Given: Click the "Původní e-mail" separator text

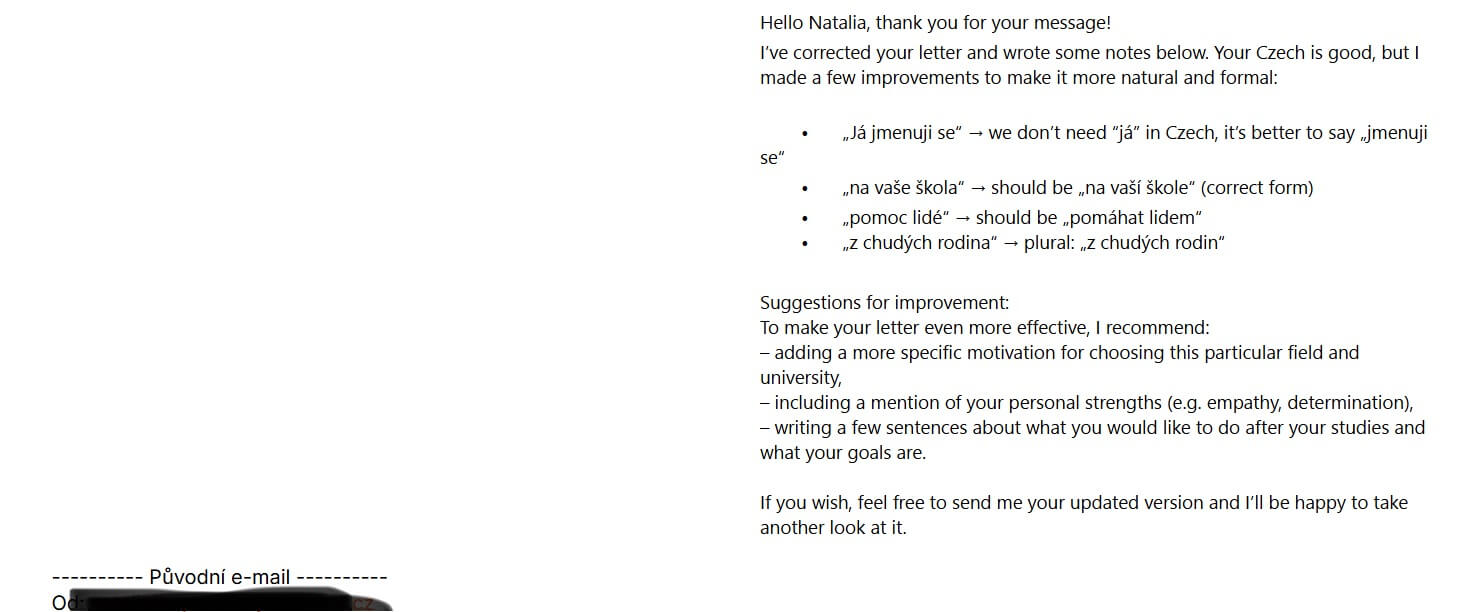Looking at the screenshot, I should tap(219, 577).
